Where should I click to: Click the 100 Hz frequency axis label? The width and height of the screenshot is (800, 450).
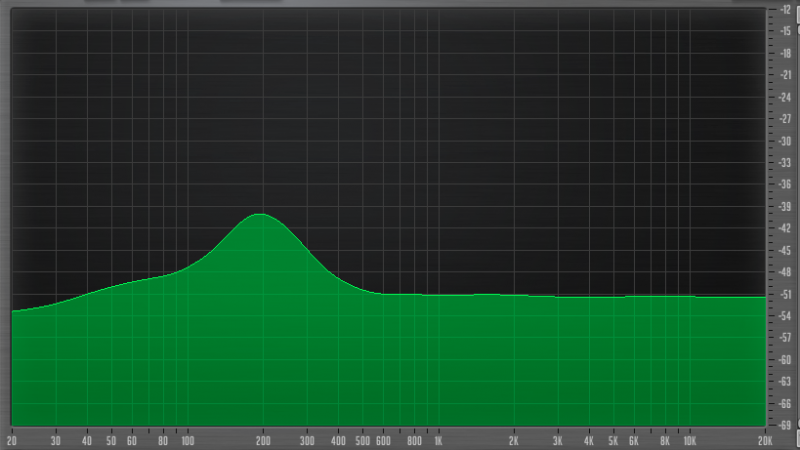point(187,440)
